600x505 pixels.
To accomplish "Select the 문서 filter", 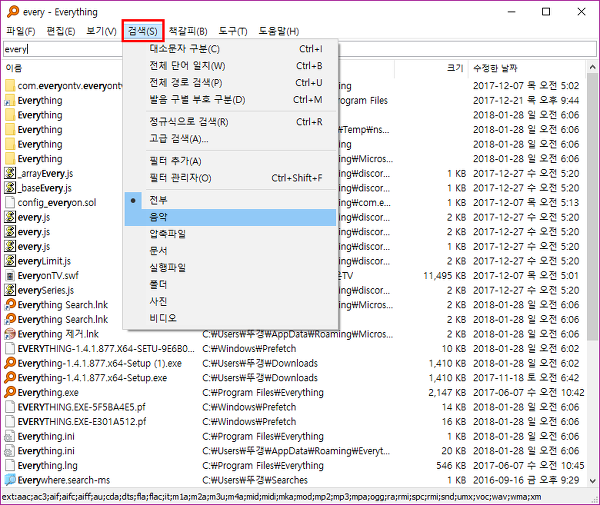I will click(x=230, y=251).
